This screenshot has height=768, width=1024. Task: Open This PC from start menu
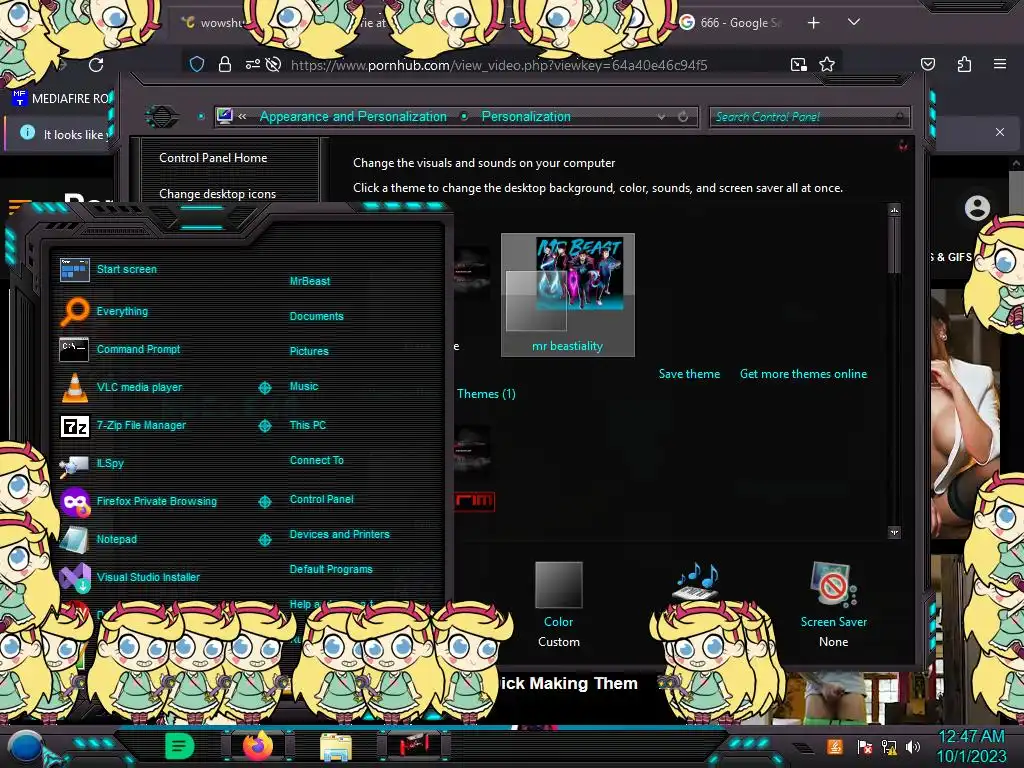tap(308, 425)
